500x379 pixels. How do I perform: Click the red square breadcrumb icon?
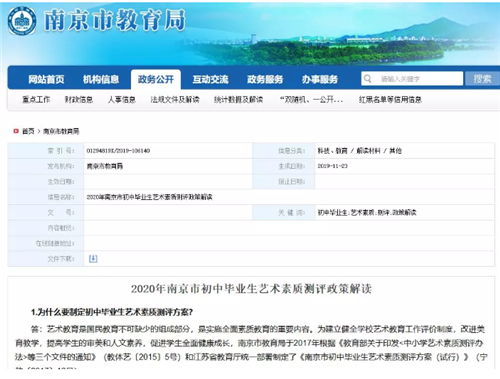tap(16, 131)
